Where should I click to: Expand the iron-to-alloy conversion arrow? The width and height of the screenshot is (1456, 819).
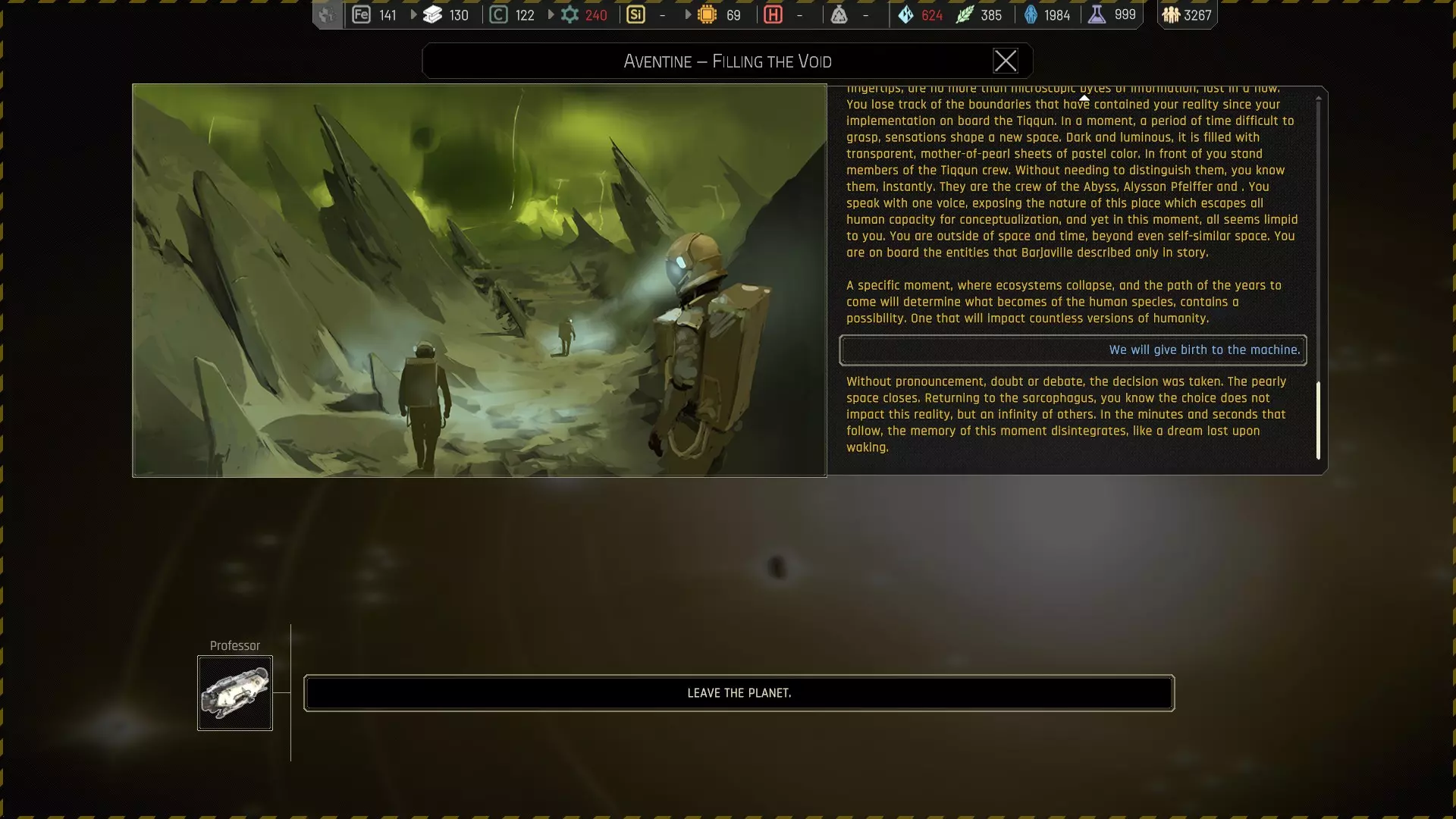pos(413,14)
